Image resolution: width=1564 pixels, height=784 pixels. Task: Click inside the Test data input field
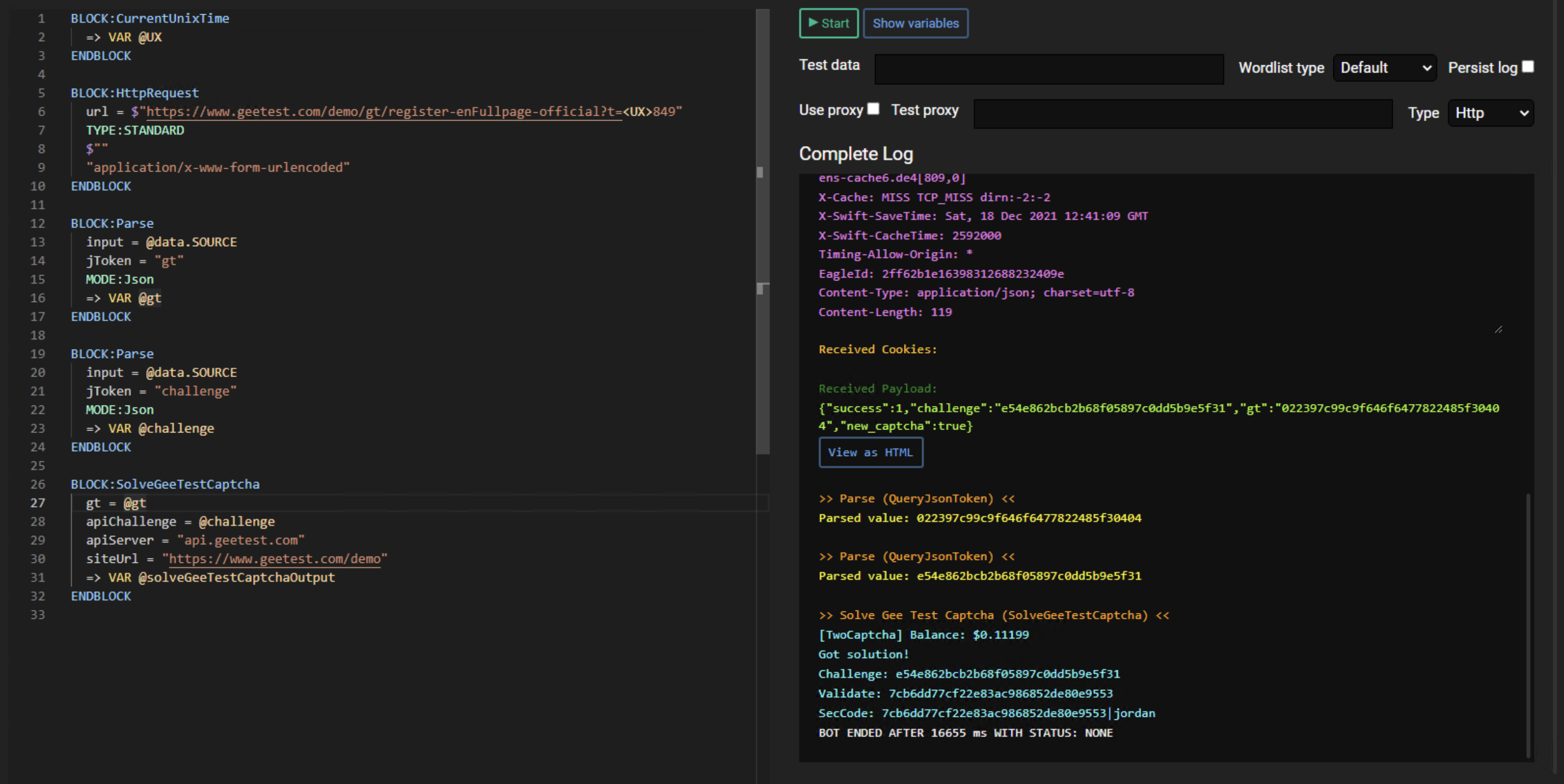[1049, 69]
